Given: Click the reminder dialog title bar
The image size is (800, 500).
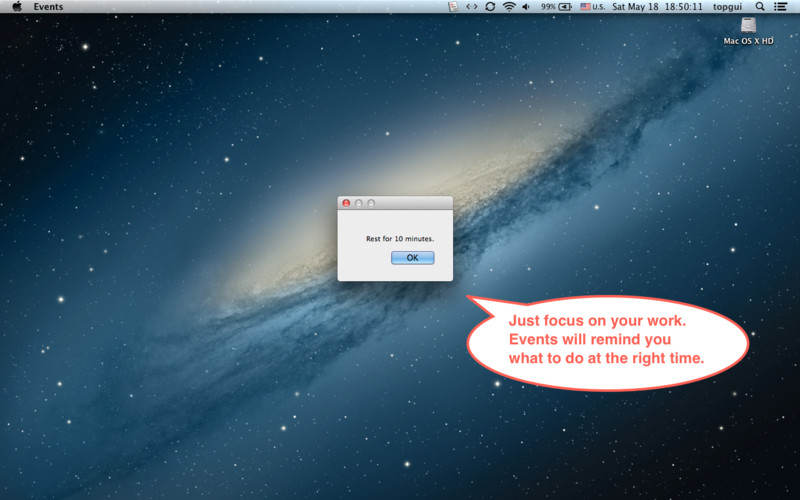Looking at the screenshot, I should (395, 203).
